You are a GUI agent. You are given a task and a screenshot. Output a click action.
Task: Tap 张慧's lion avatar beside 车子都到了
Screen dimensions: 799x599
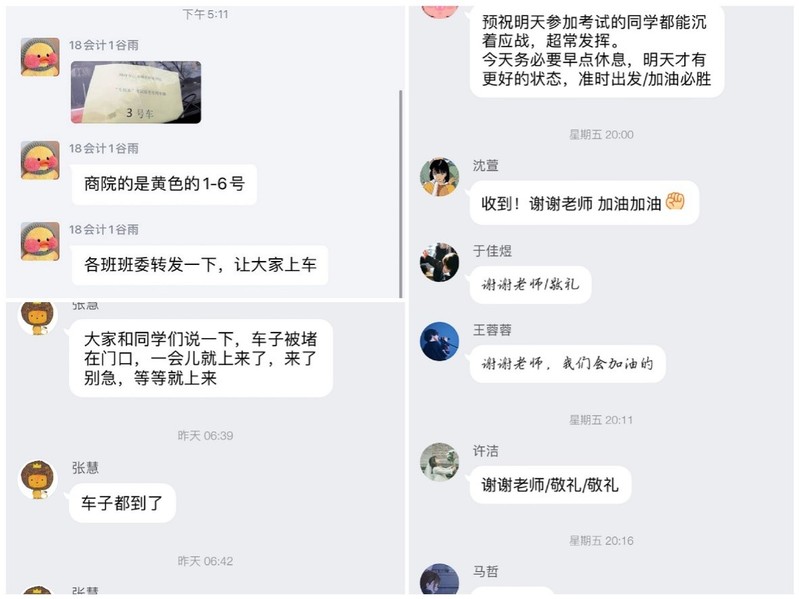[37, 480]
